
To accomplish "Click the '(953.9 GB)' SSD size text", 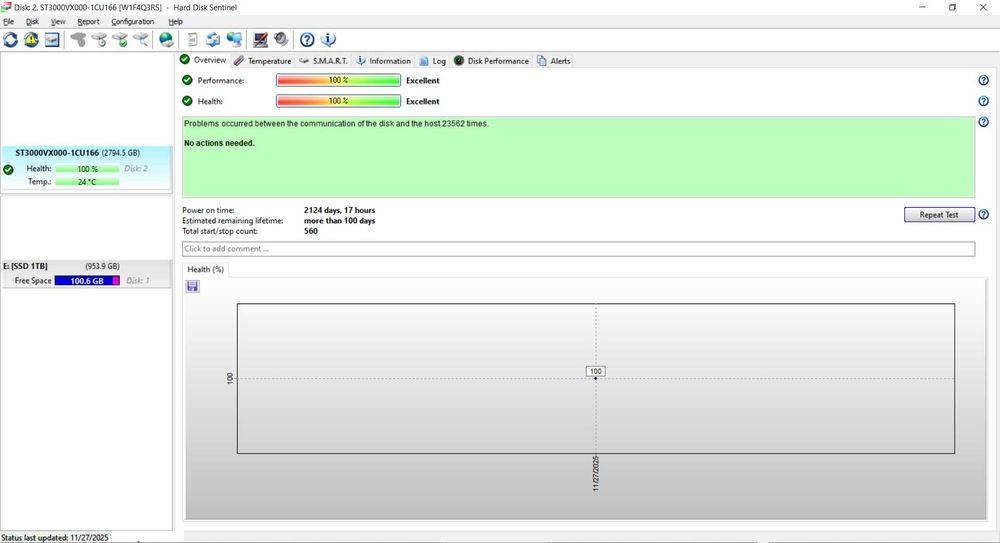I will 102,266.
